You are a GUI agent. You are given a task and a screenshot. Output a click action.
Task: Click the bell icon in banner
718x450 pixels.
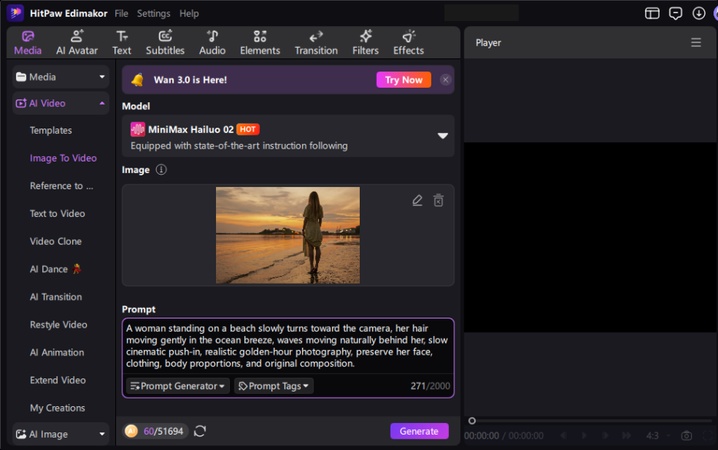pos(137,80)
